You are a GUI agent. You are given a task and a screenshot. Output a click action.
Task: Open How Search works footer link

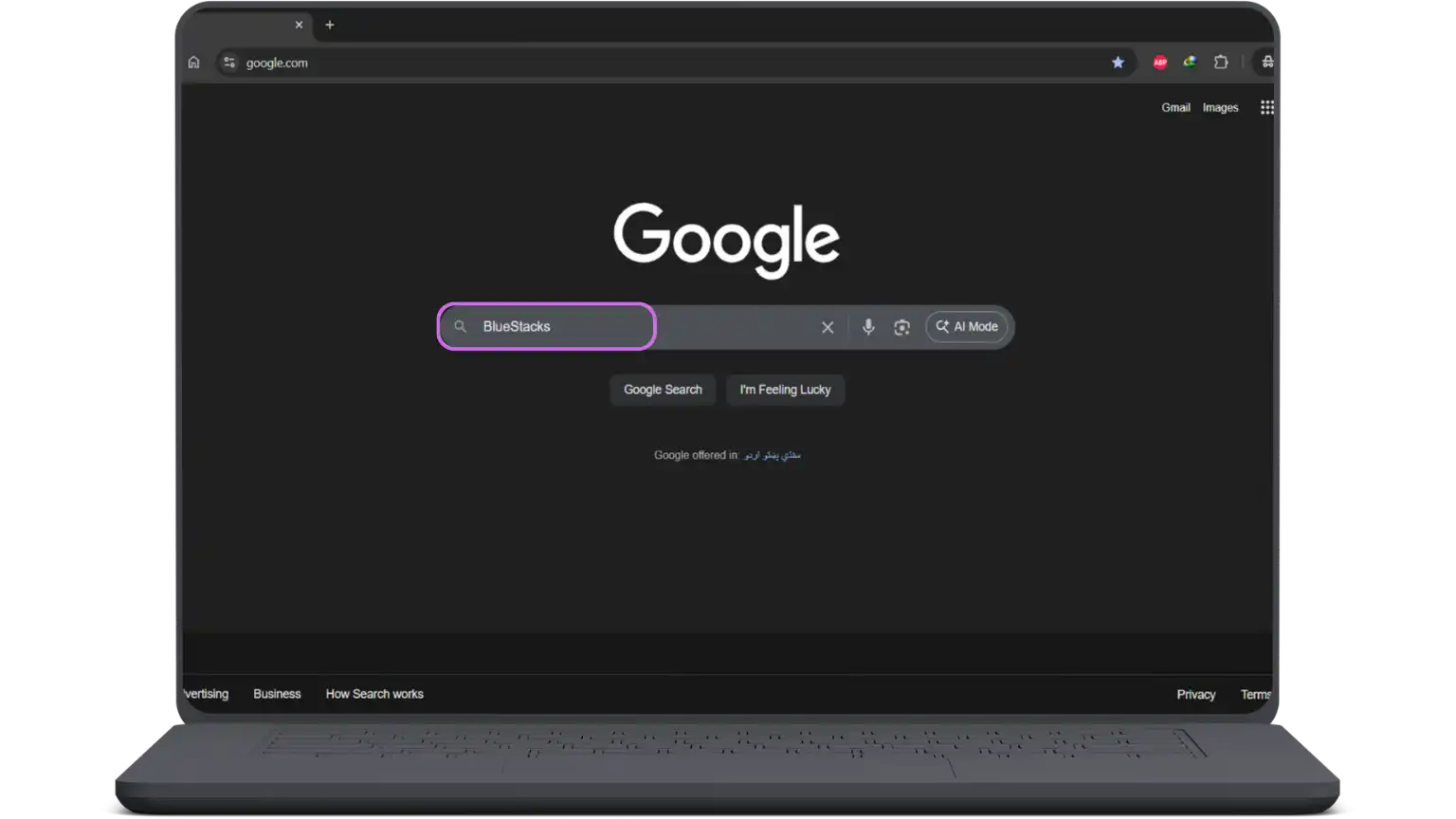(x=374, y=694)
